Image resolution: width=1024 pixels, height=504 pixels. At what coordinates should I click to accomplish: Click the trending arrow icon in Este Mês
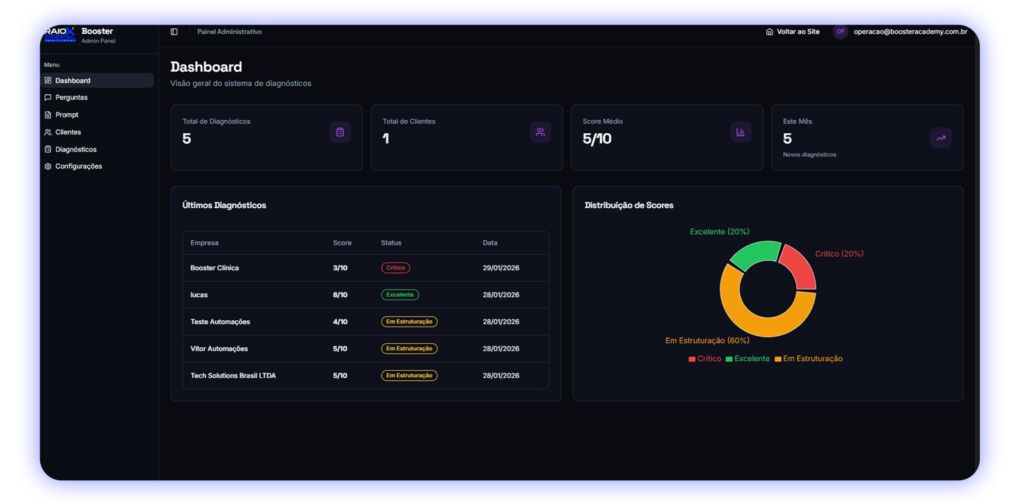[x=940, y=138]
